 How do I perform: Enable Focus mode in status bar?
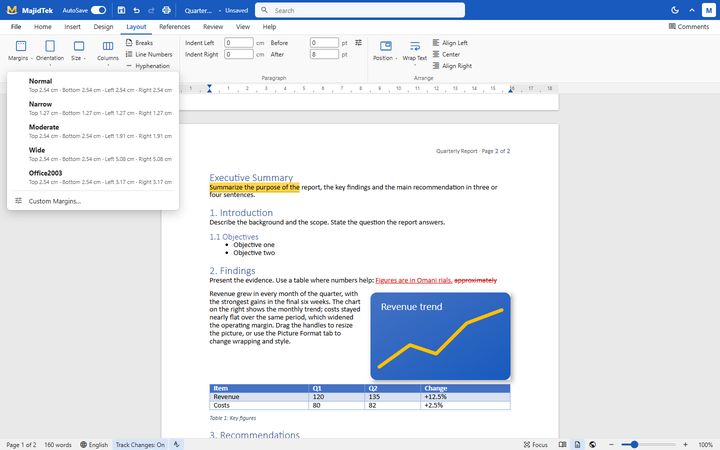tap(535, 444)
